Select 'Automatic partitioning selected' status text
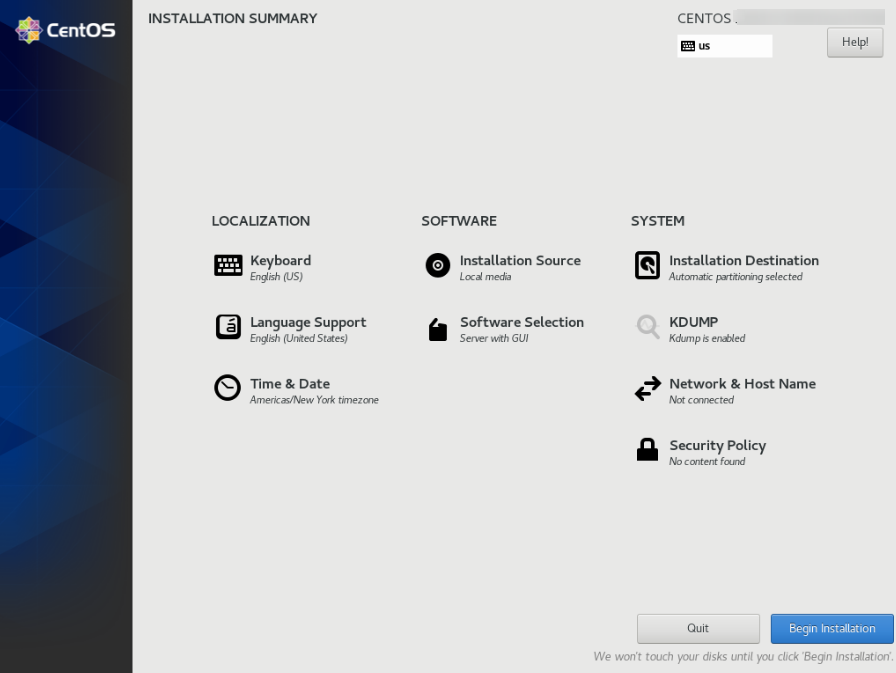Image resolution: width=896 pixels, height=673 pixels. click(735, 277)
